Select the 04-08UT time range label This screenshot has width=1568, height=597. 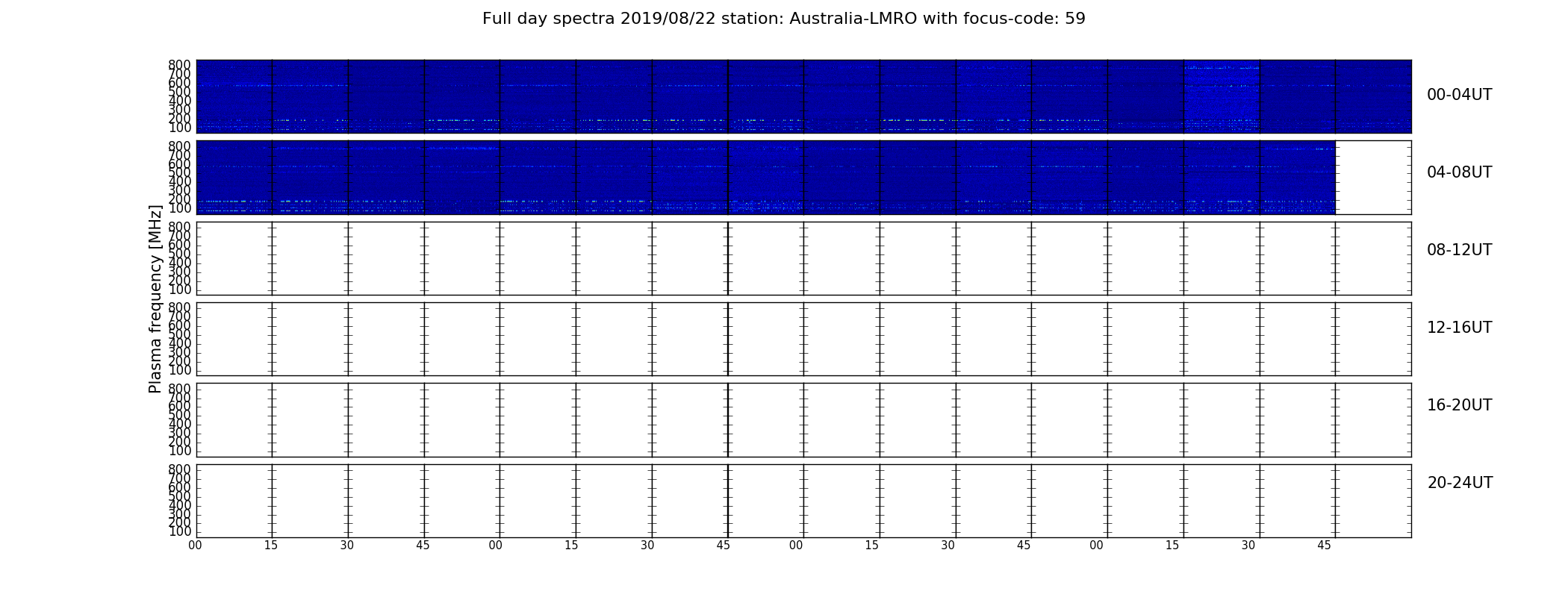click(x=1459, y=172)
